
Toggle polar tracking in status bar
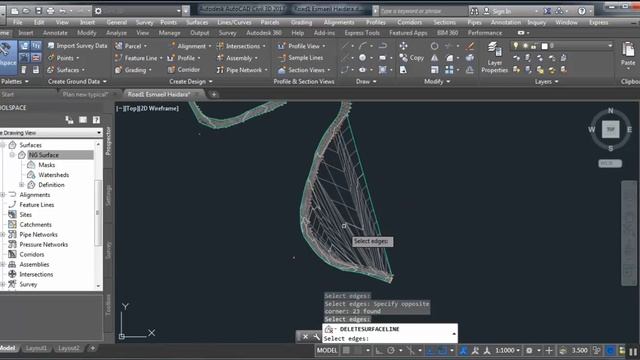pos(391,350)
